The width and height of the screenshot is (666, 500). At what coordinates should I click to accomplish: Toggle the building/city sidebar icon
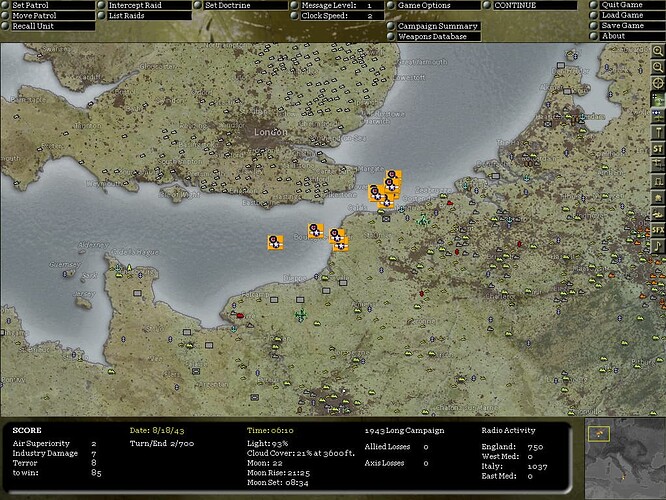click(658, 198)
